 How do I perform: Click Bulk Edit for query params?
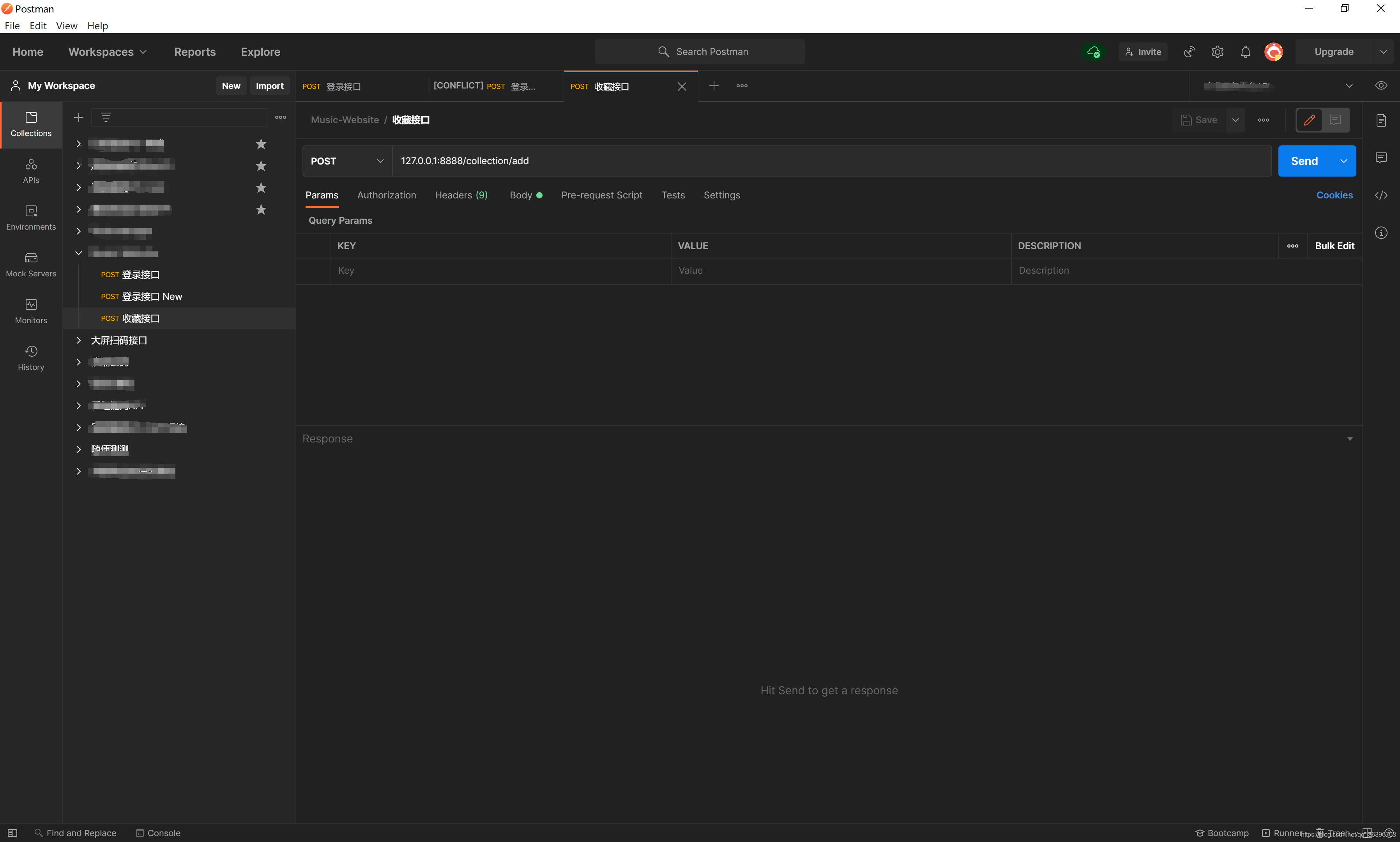click(x=1334, y=246)
